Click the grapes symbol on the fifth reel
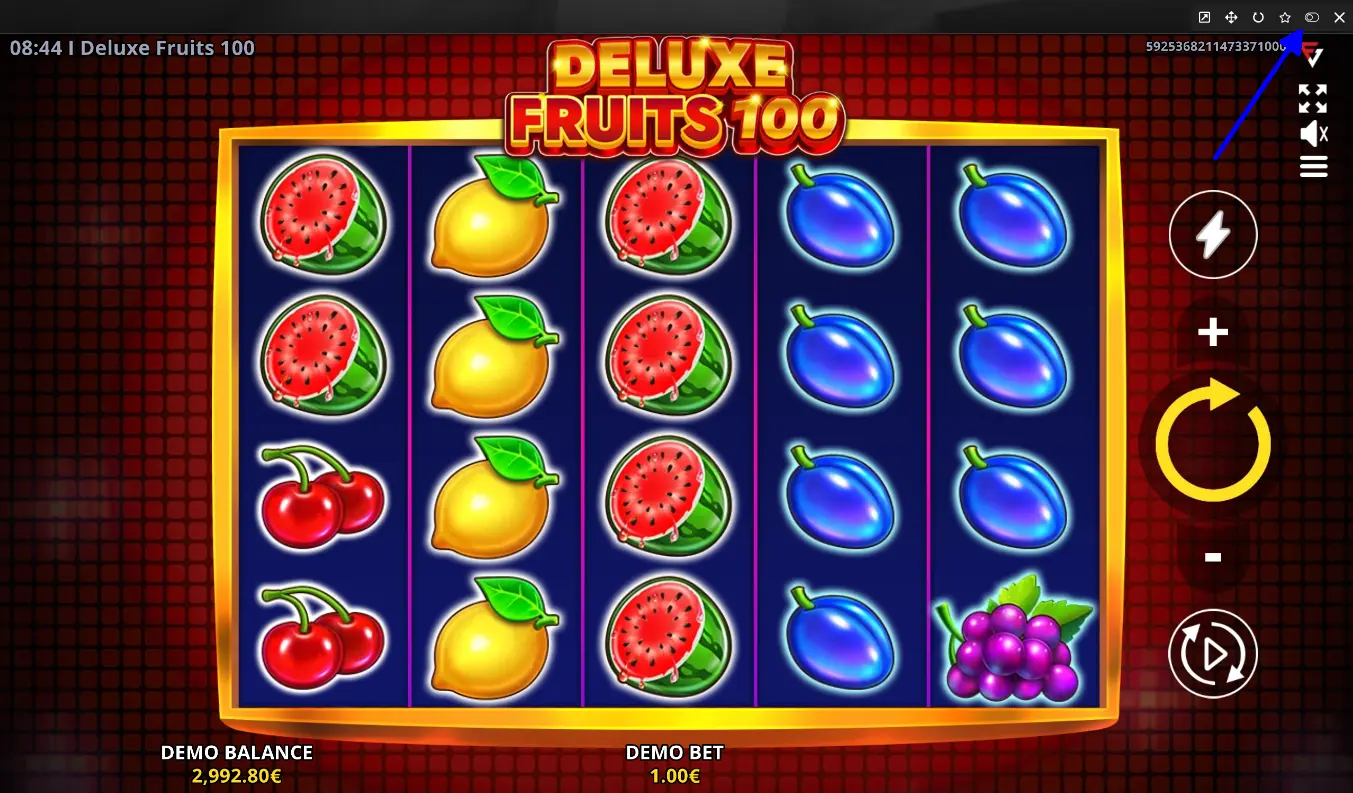The width and height of the screenshot is (1353, 793). pos(1014,638)
